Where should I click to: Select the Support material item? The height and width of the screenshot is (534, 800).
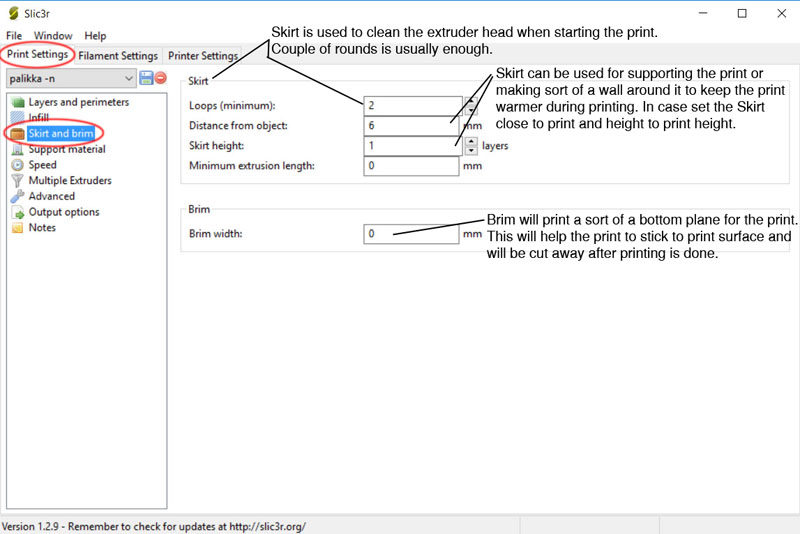point(67,149)
